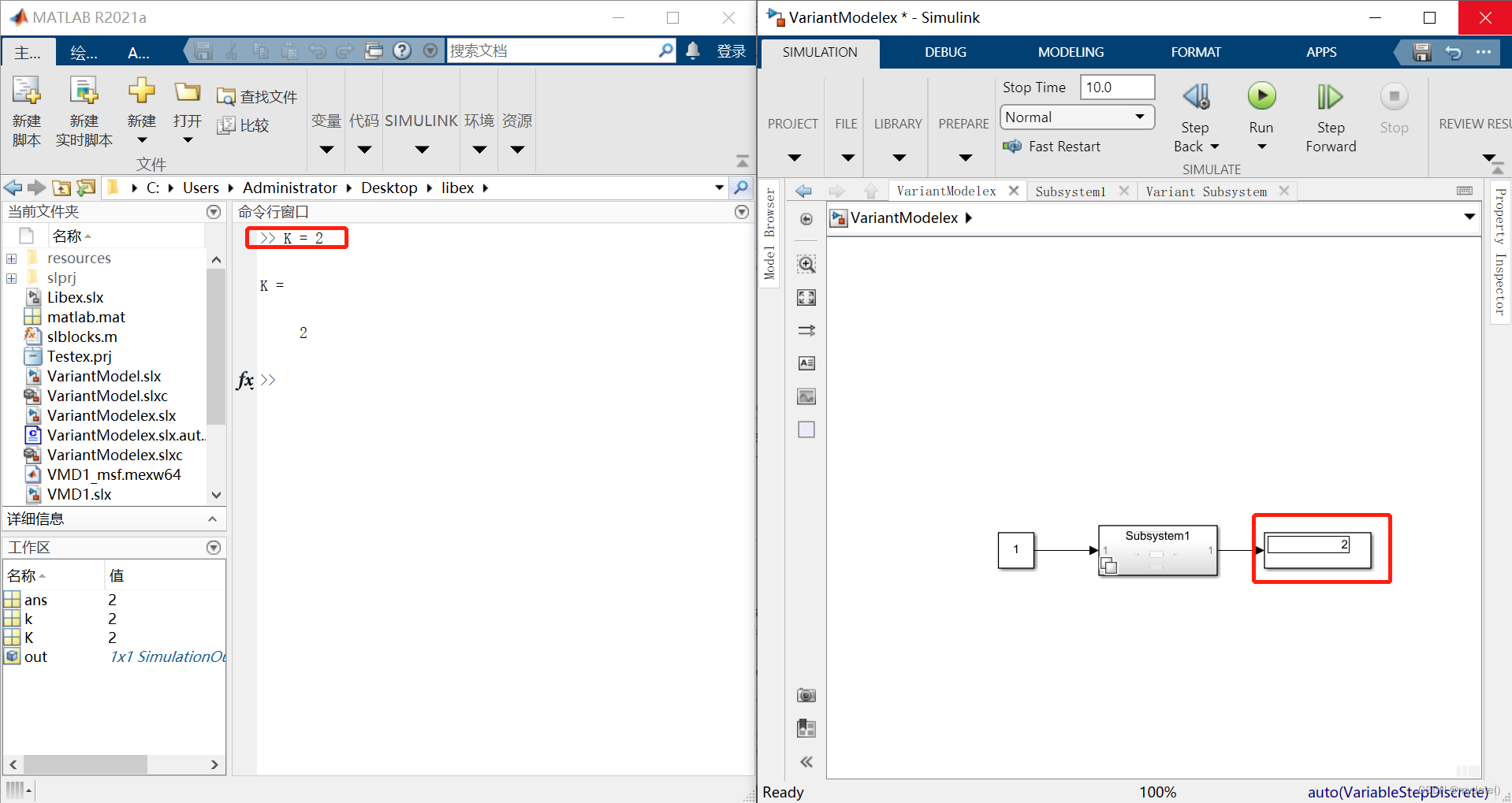Click the browse for folder icon

click(86, 188)
